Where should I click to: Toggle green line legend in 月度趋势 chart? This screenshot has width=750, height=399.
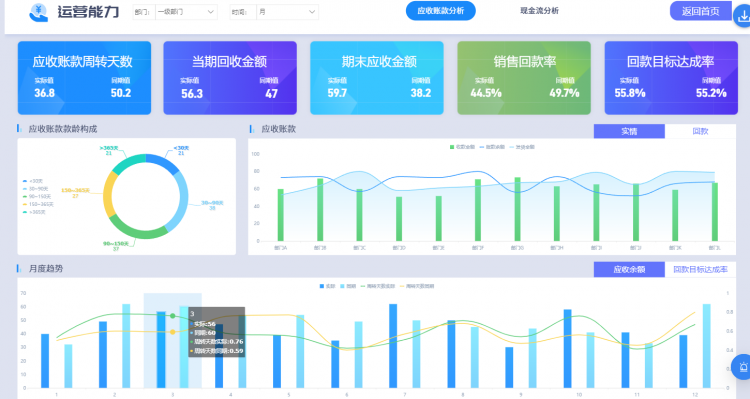coord(378,286)
